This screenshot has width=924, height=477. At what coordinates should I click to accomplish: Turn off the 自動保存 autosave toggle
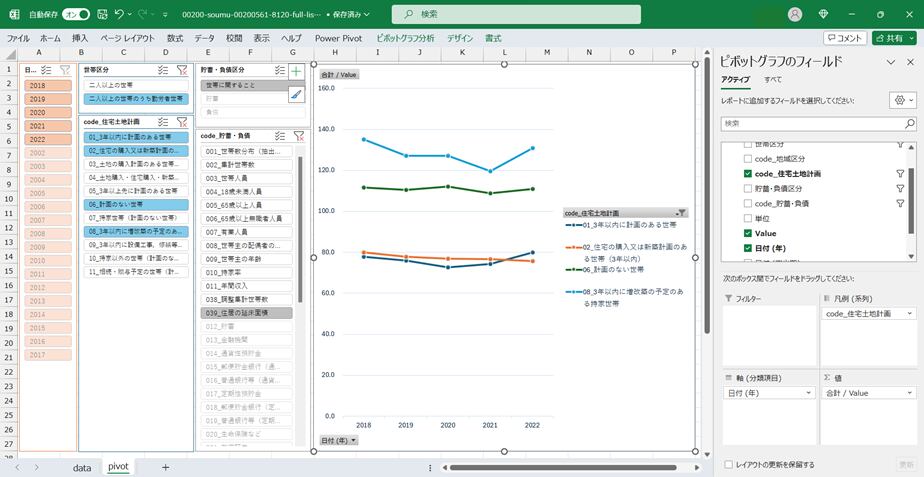pos(76,15)
